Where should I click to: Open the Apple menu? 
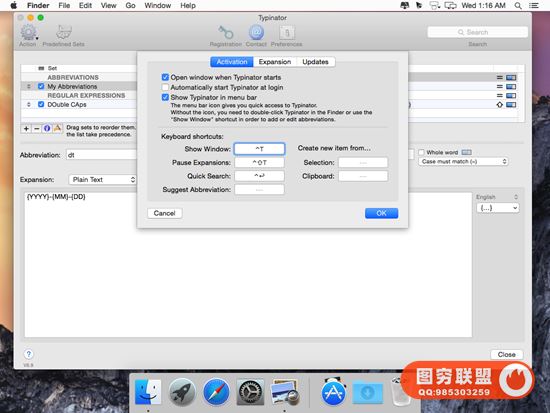click(x=14, y=5)
